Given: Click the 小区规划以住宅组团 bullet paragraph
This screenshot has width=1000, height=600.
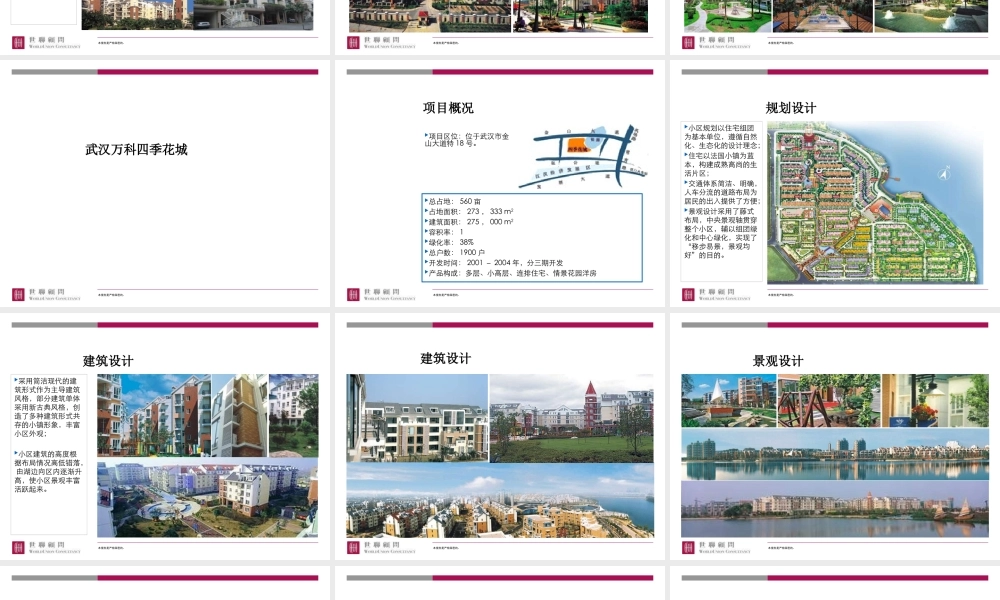Looking at the screenshot, I should point(722,136).
